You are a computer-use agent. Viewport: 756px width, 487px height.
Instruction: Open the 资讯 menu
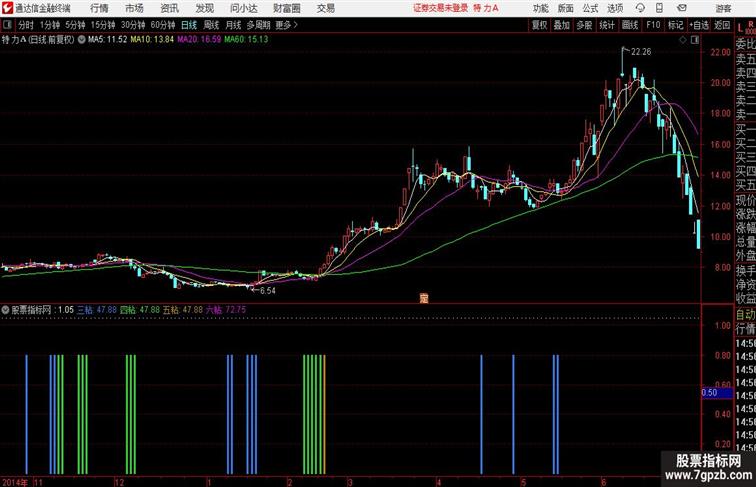(169, 8)
